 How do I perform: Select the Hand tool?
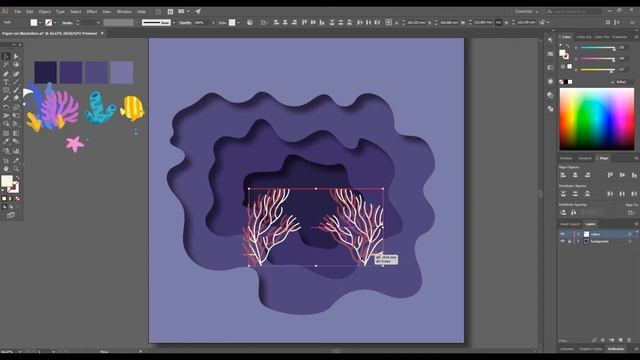pyautogui.click(x=6, y=169)
